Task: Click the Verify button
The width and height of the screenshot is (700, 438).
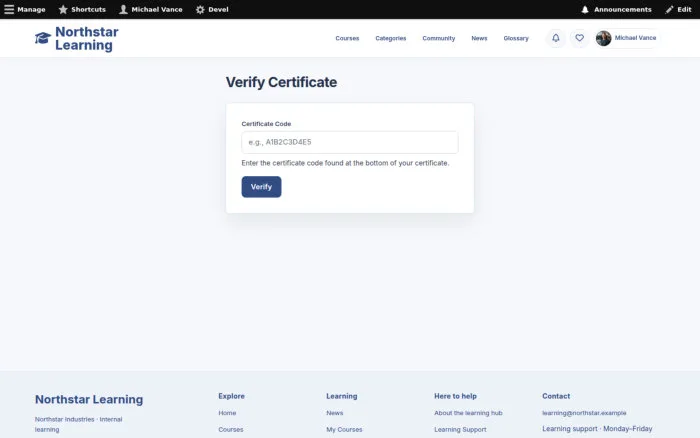Action: (x=261, y=187)
